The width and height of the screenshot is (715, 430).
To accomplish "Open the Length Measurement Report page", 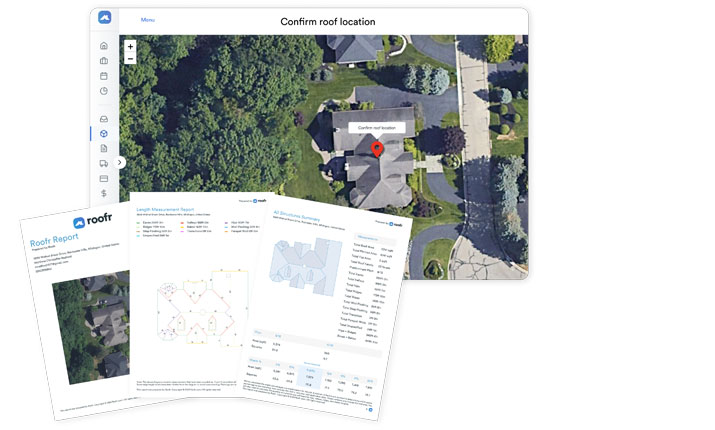I will pyautogui.click(x=190, y=290).
